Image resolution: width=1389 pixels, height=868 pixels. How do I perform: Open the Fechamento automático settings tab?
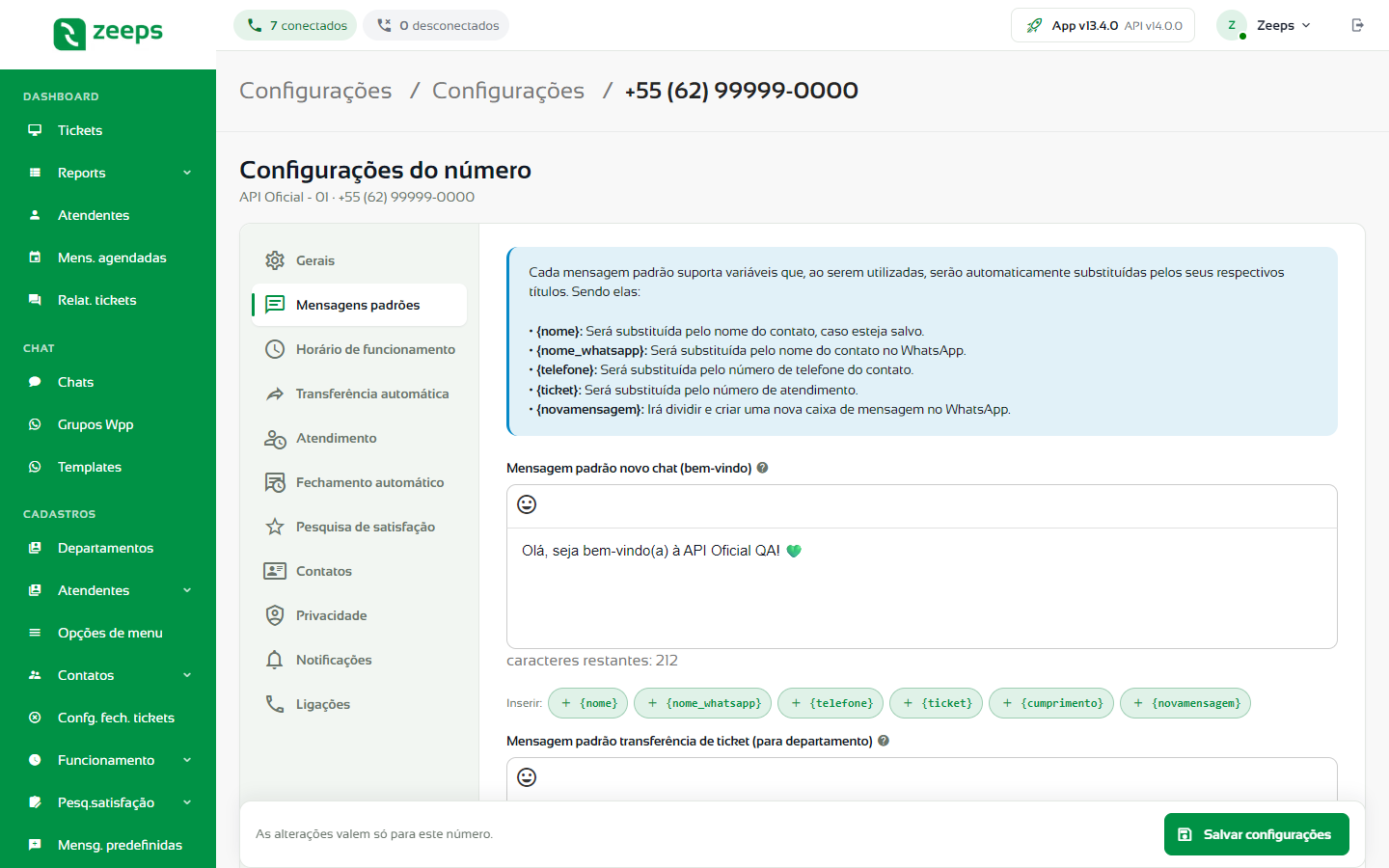[359, 482]
